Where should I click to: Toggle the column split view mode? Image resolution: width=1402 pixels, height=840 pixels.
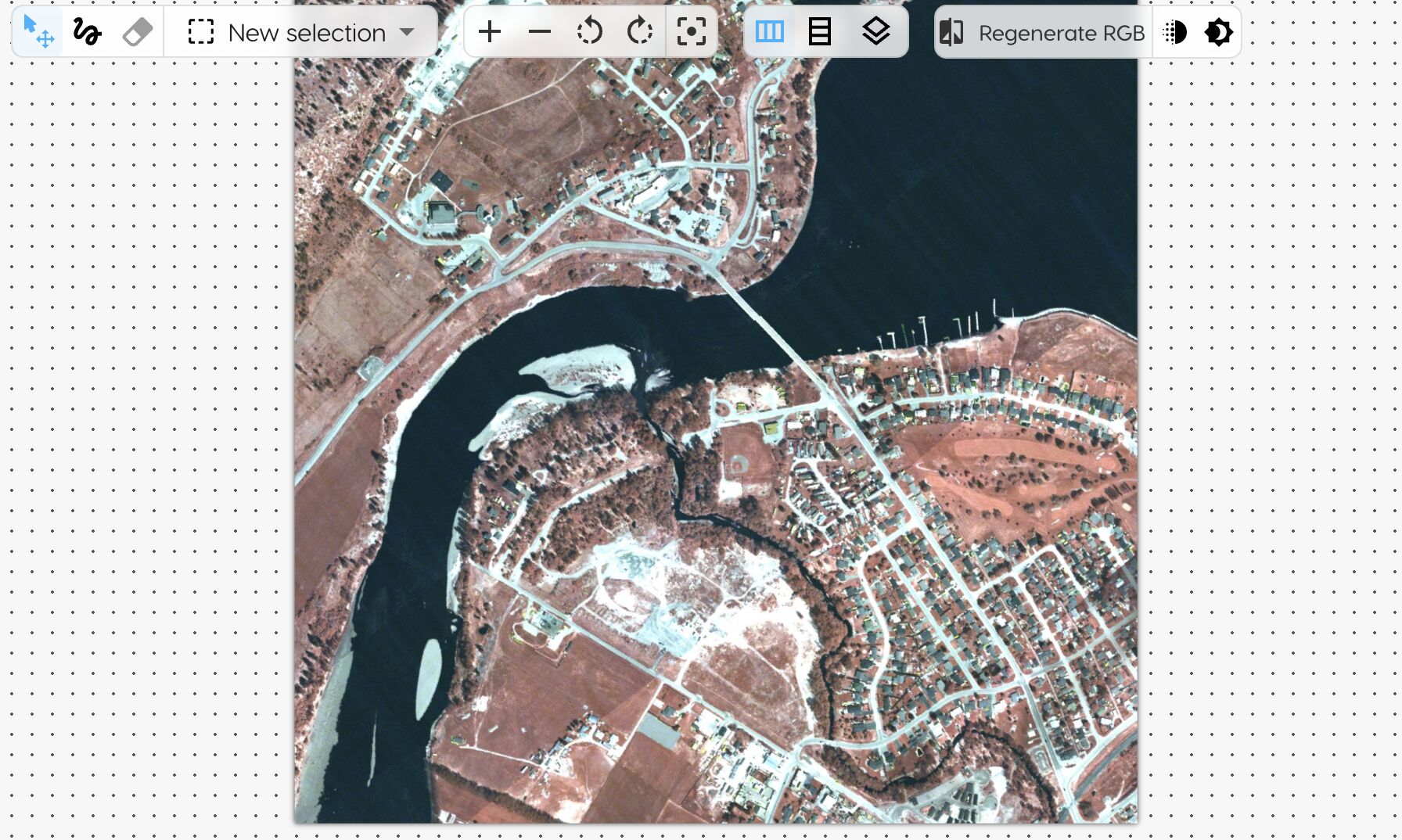pos(769,32)
